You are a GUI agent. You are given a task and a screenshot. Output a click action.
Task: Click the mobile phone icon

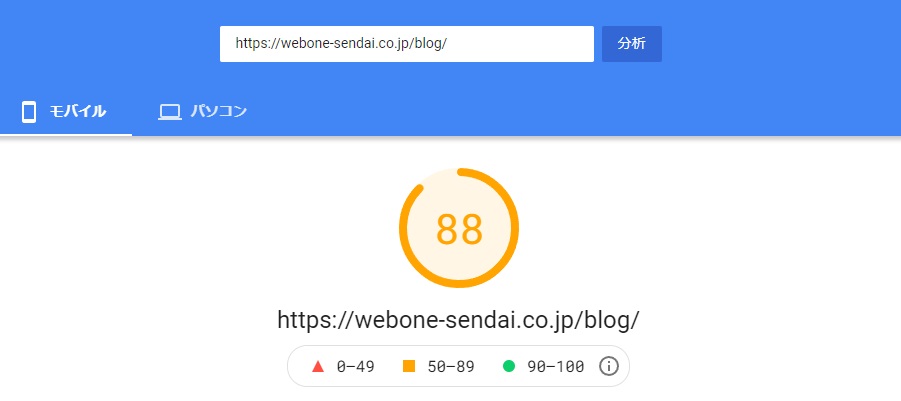(x=29, y=111)
